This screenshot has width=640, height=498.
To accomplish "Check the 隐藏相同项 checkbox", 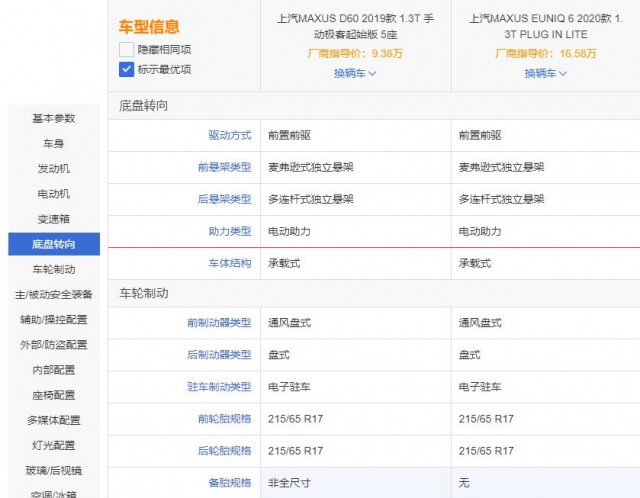I will tap(126, 49).
